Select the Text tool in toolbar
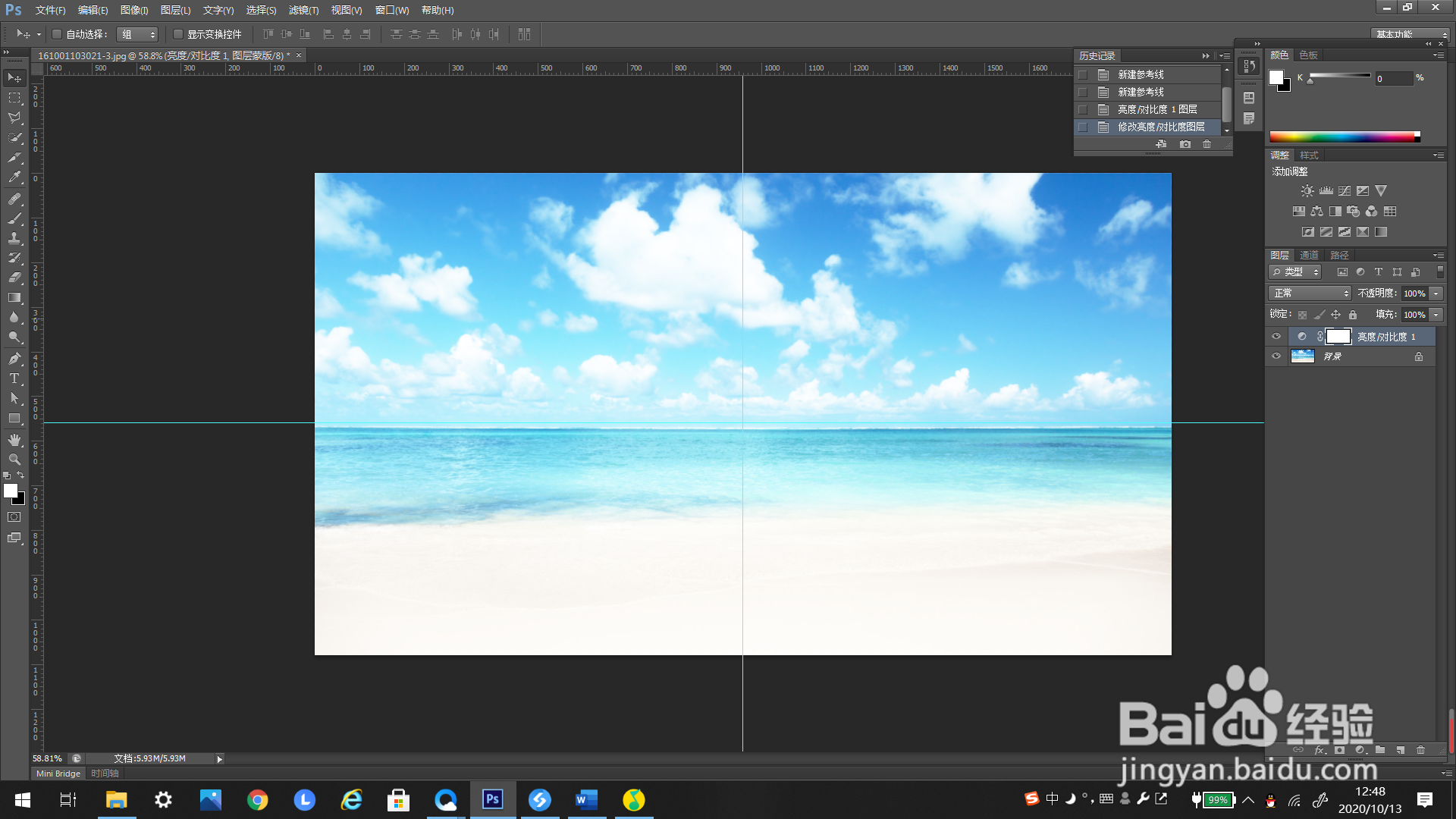The image size is (1456, 819). coord(14,378)
